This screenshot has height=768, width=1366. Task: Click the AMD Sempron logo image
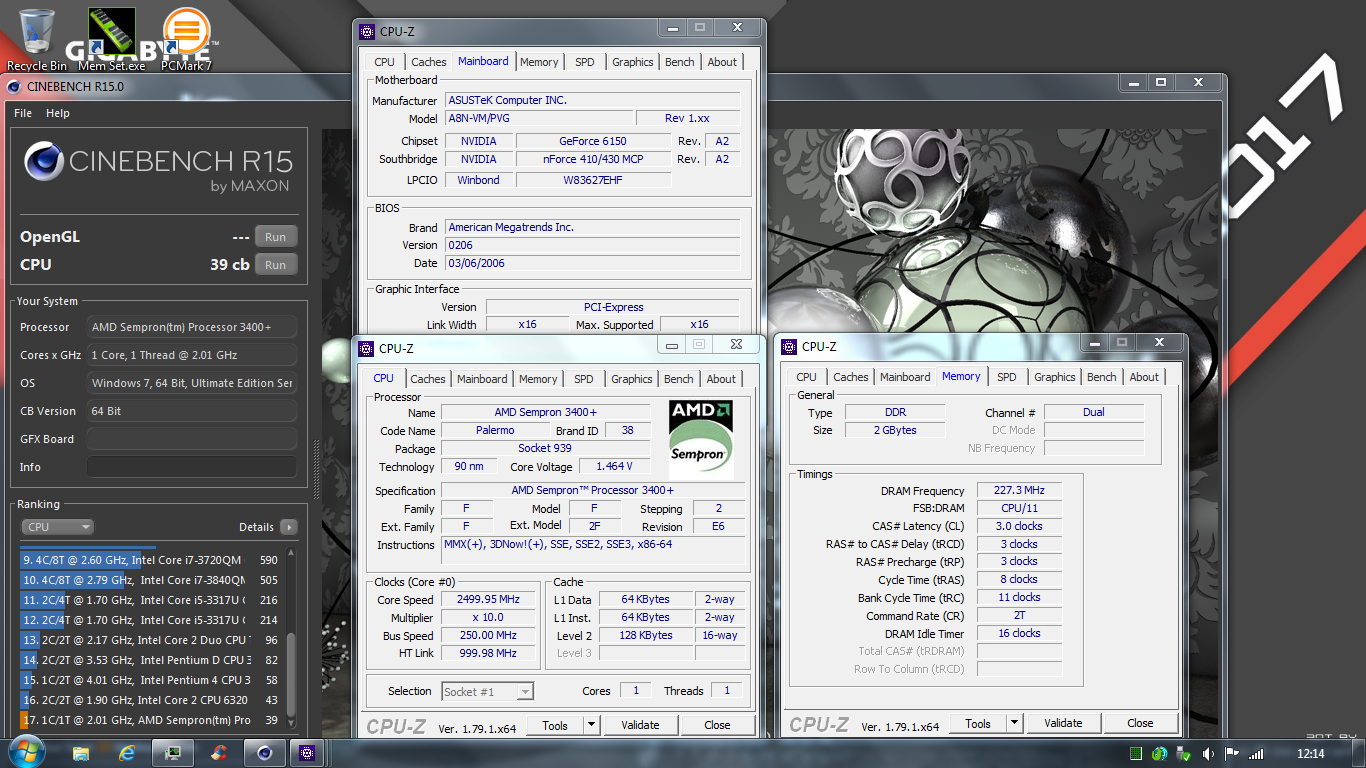(x=701, y=440)
